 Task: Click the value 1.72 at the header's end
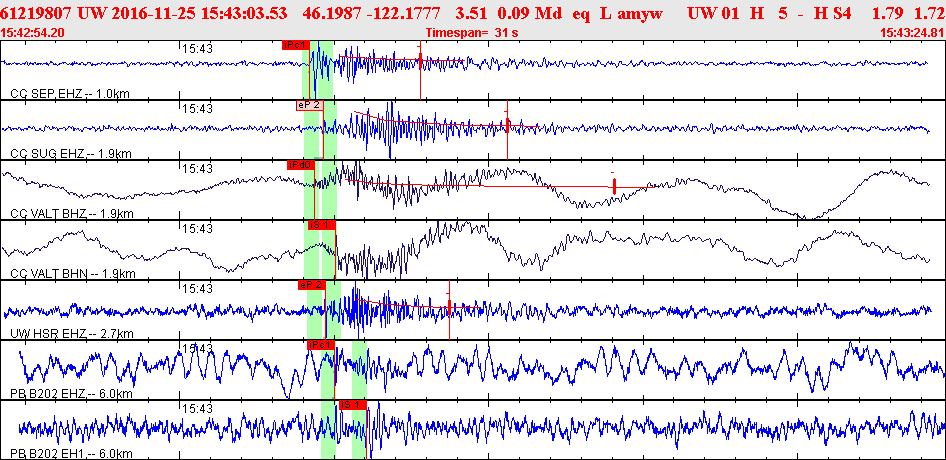tap(929, 14)
